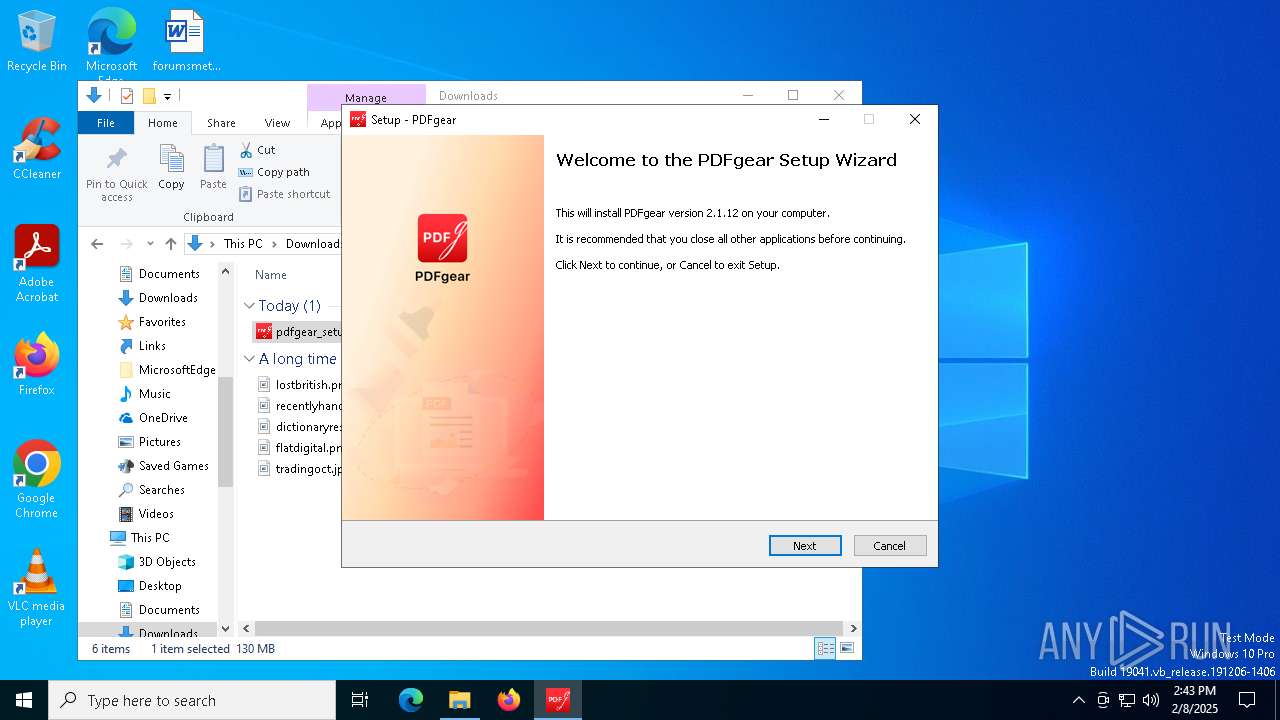This screenshot has width=1280, height=720.
Task: Open Google Chrome desktop shortcut
Action: (x=37, y=480)
